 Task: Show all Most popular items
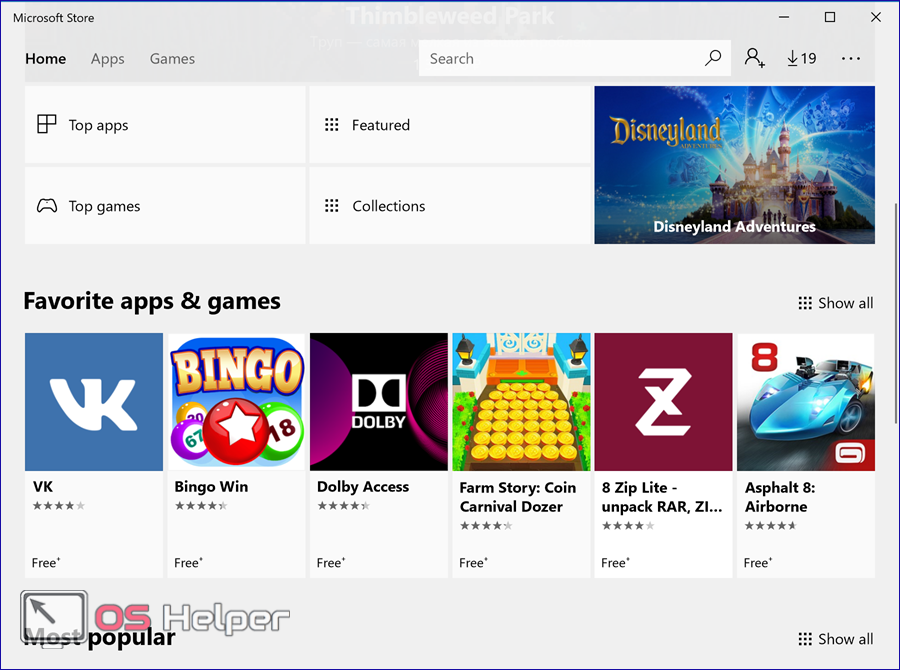(x=836, y=639)
